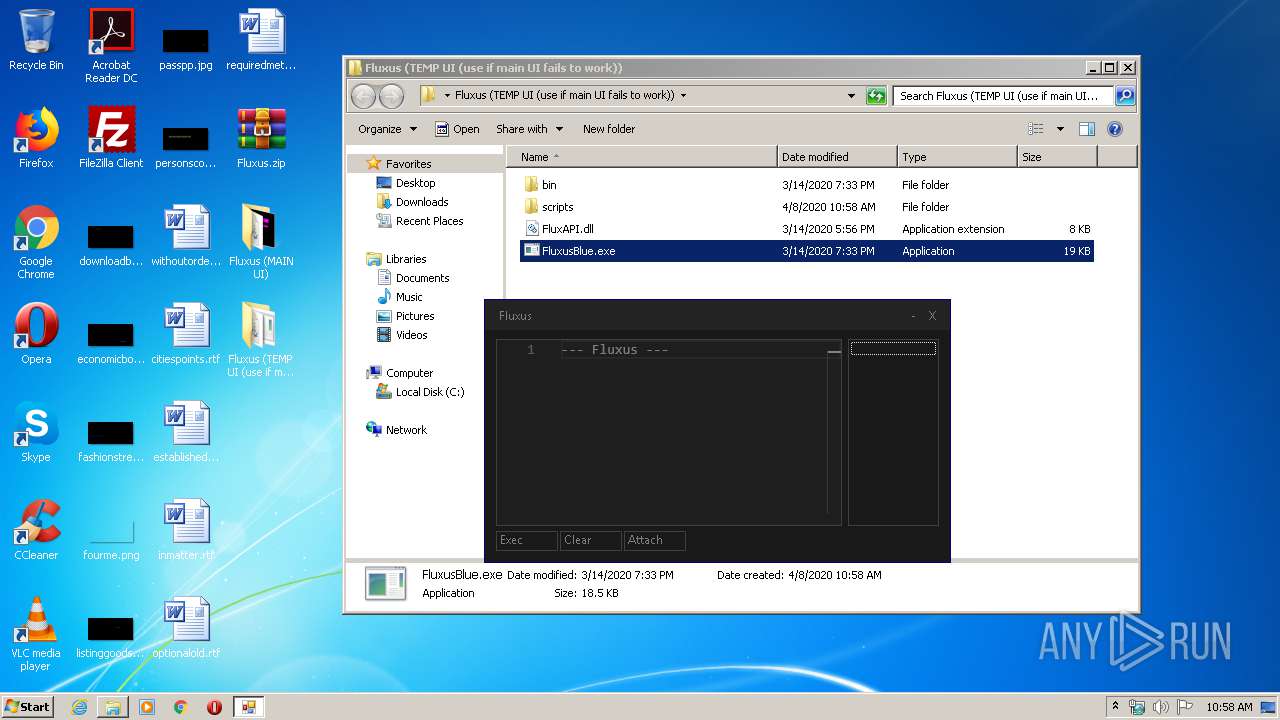This screenshot has height=720, width=1280.
Task: Open Explorer help button
Action: (x=1115, y=129)
